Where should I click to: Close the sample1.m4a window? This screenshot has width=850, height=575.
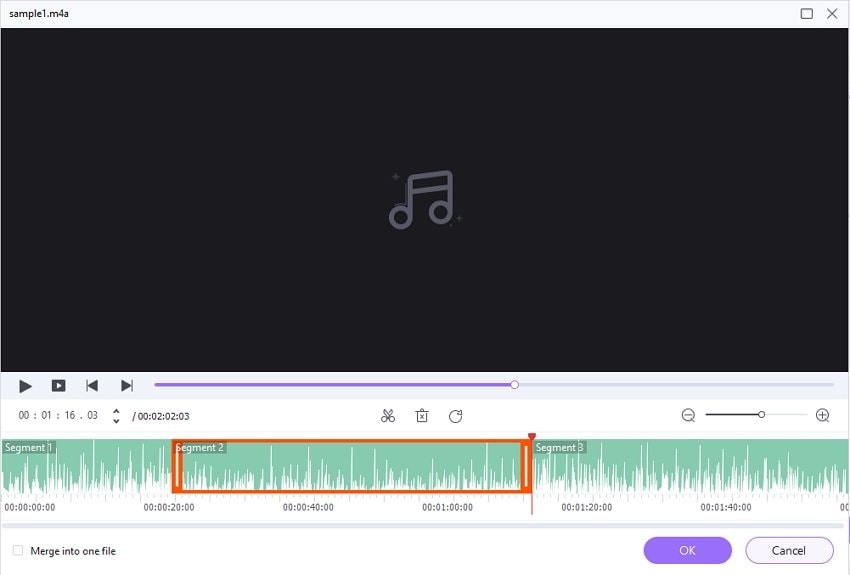[x=832, y=14]
